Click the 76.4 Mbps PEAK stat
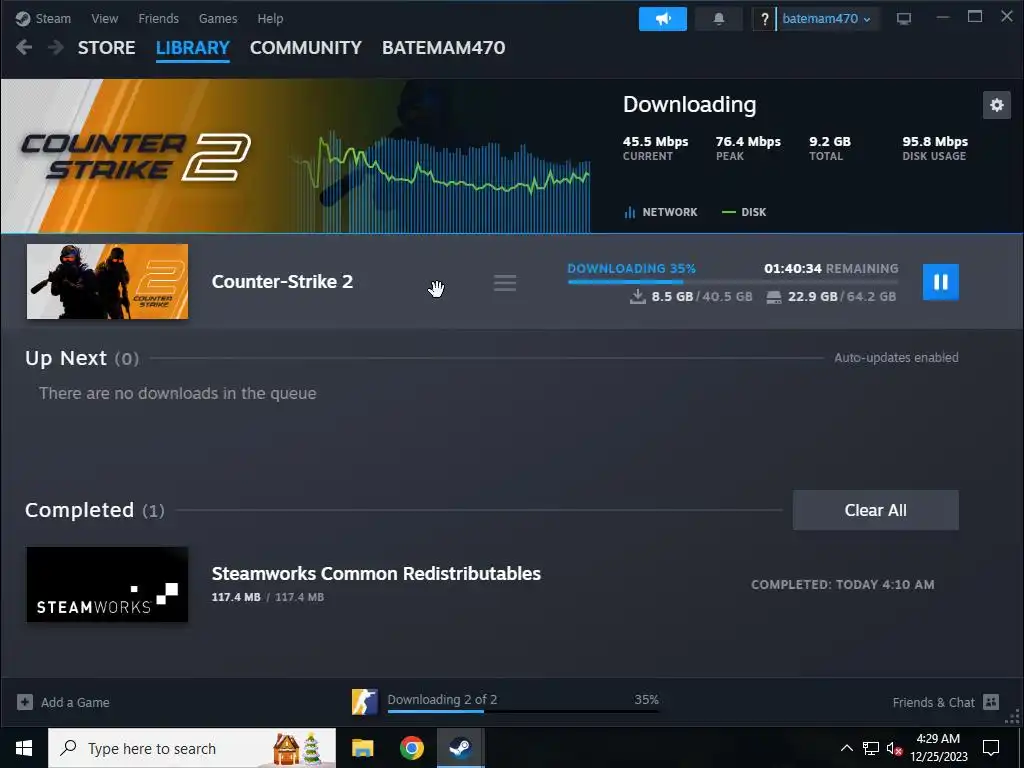The image size is (1024, 768). click(748, 148)
